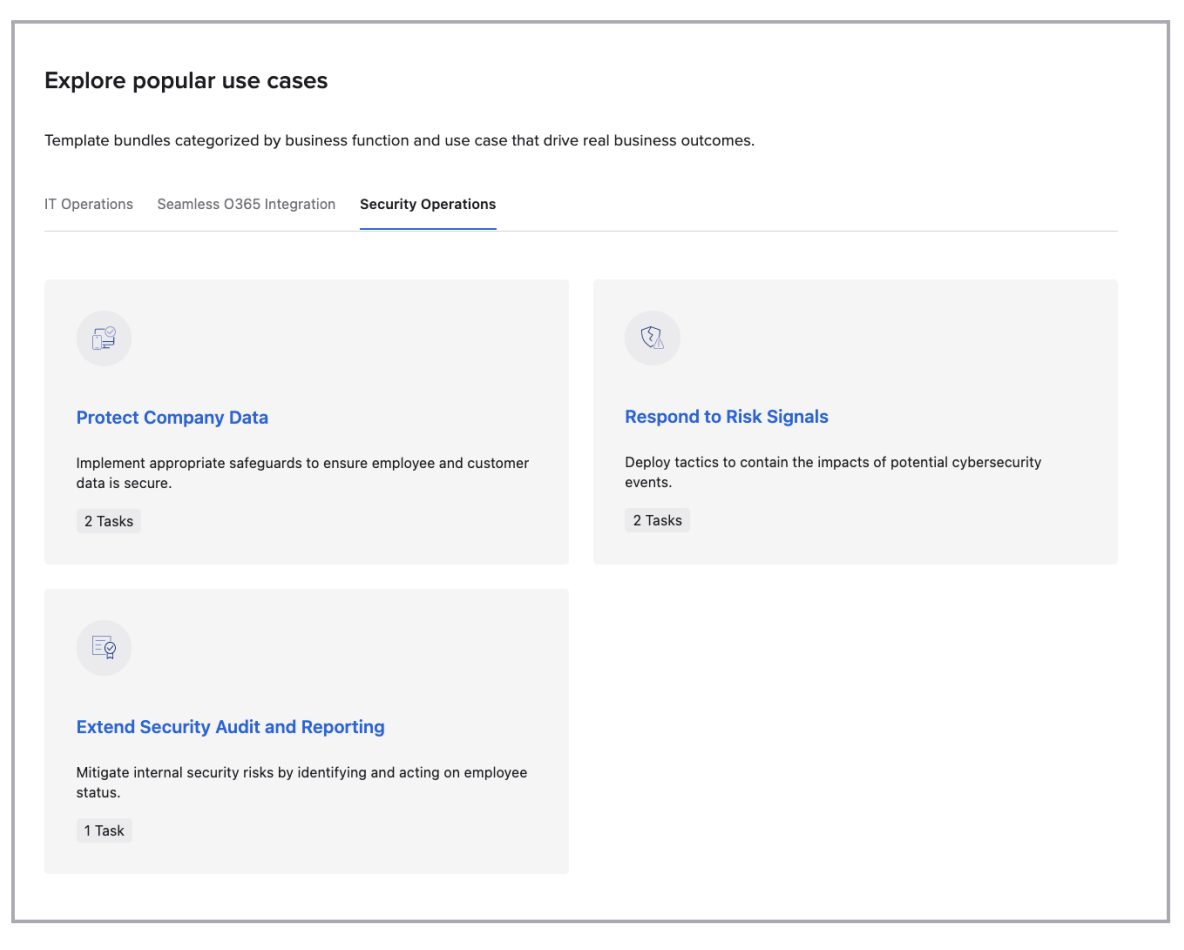The height and width of the screenshot is (950, 1184).
Task: Click the description about mitigating internal security risks
Action: click(x=301, y=782)
